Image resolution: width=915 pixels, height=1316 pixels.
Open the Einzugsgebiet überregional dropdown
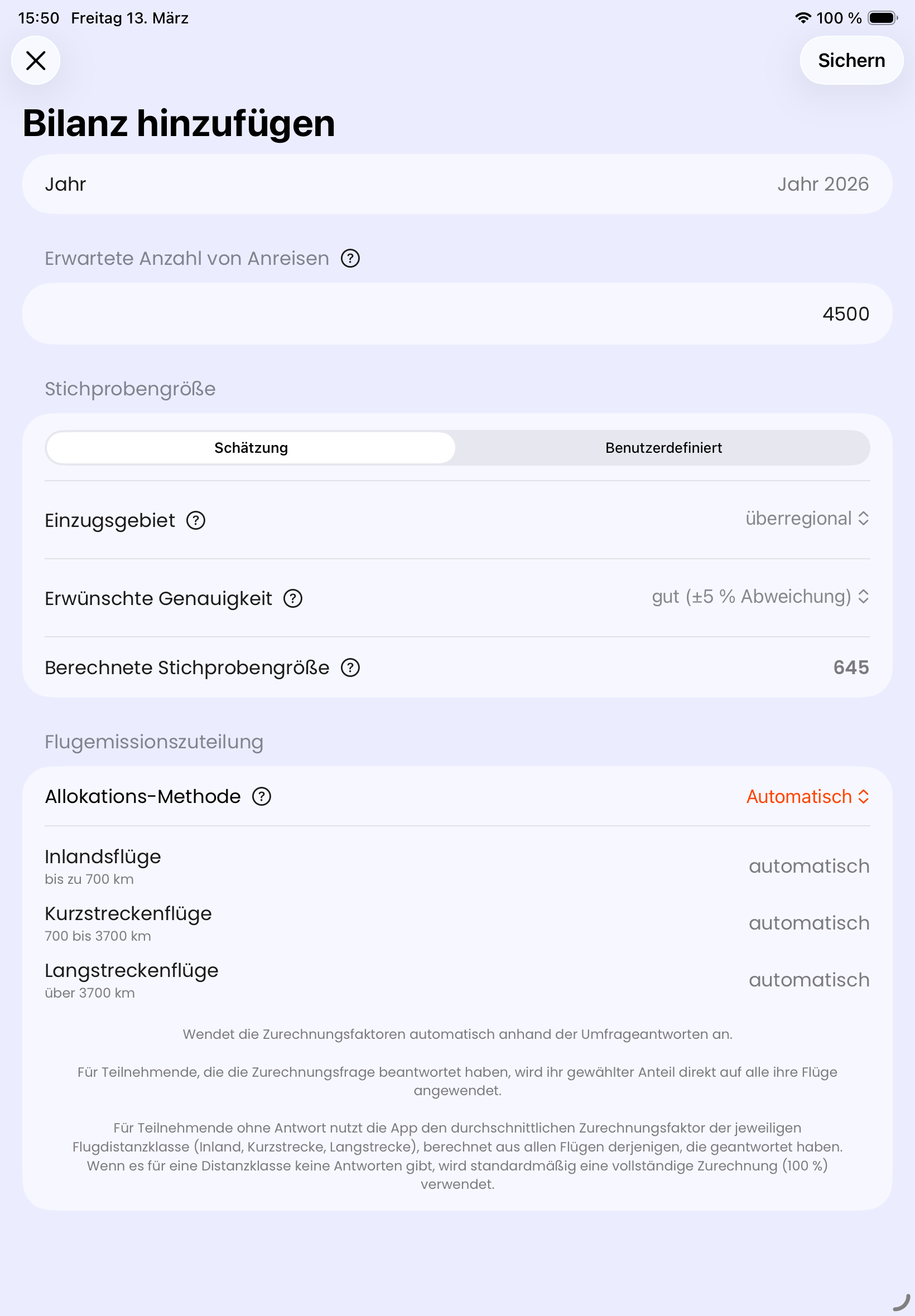click(807, 519)
